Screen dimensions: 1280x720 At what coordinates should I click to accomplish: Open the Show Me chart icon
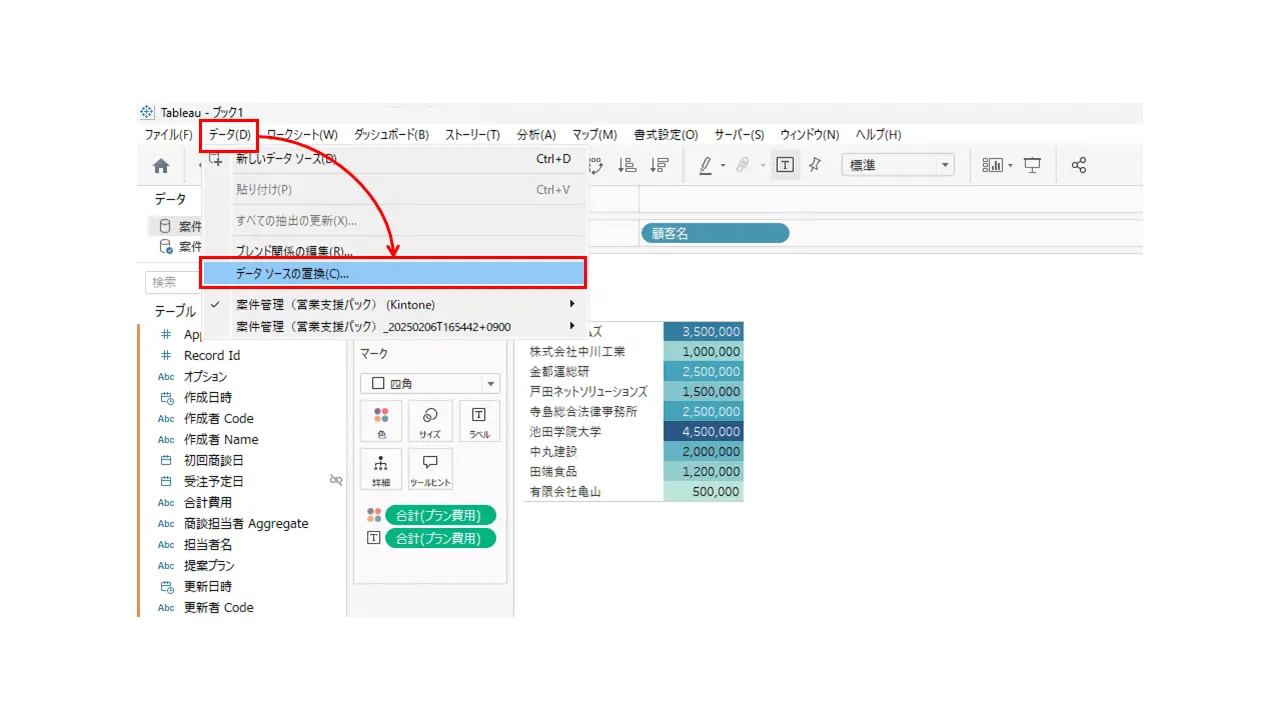[992, 165]
